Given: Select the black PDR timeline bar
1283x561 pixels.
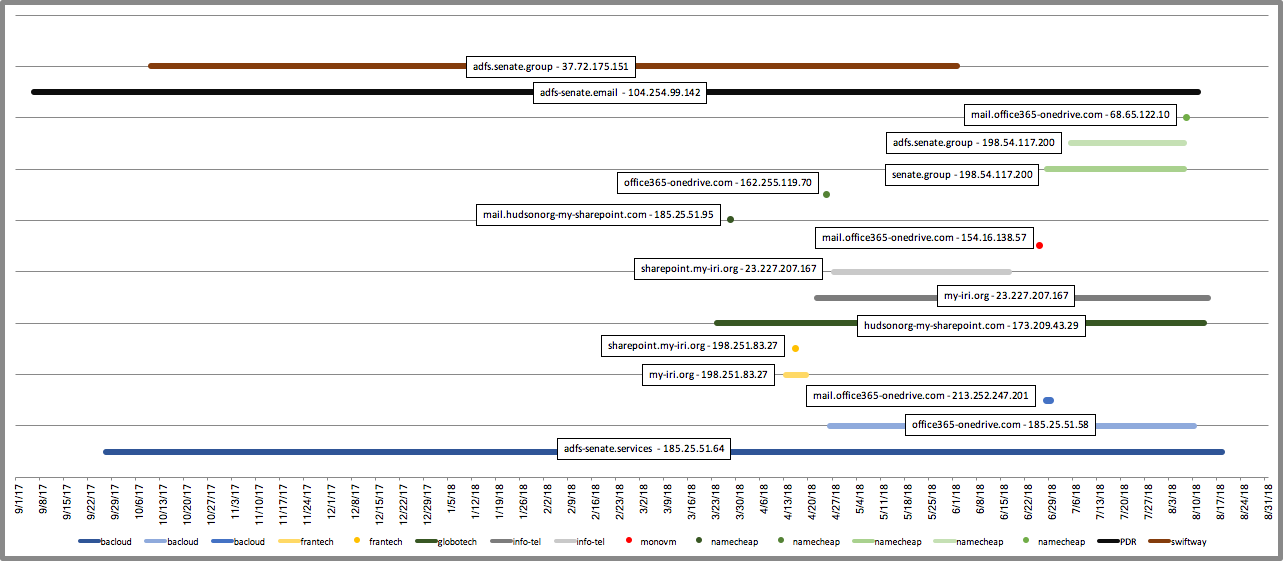Looking at the screenshot, I should point(616,92).
